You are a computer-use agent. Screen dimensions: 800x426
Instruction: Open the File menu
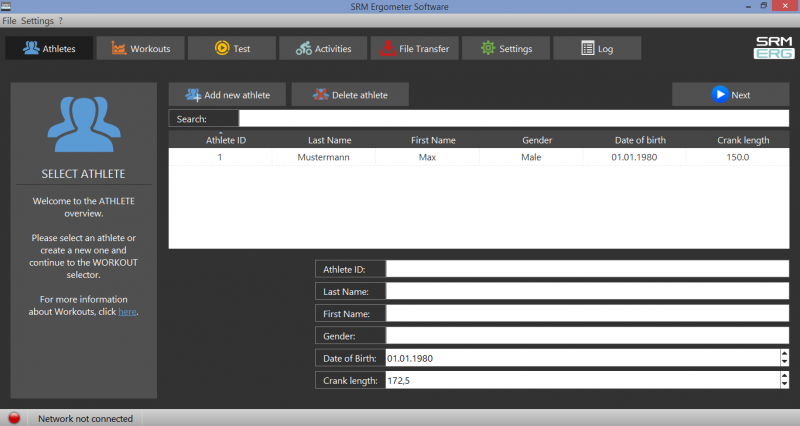(x=9, y=21)
